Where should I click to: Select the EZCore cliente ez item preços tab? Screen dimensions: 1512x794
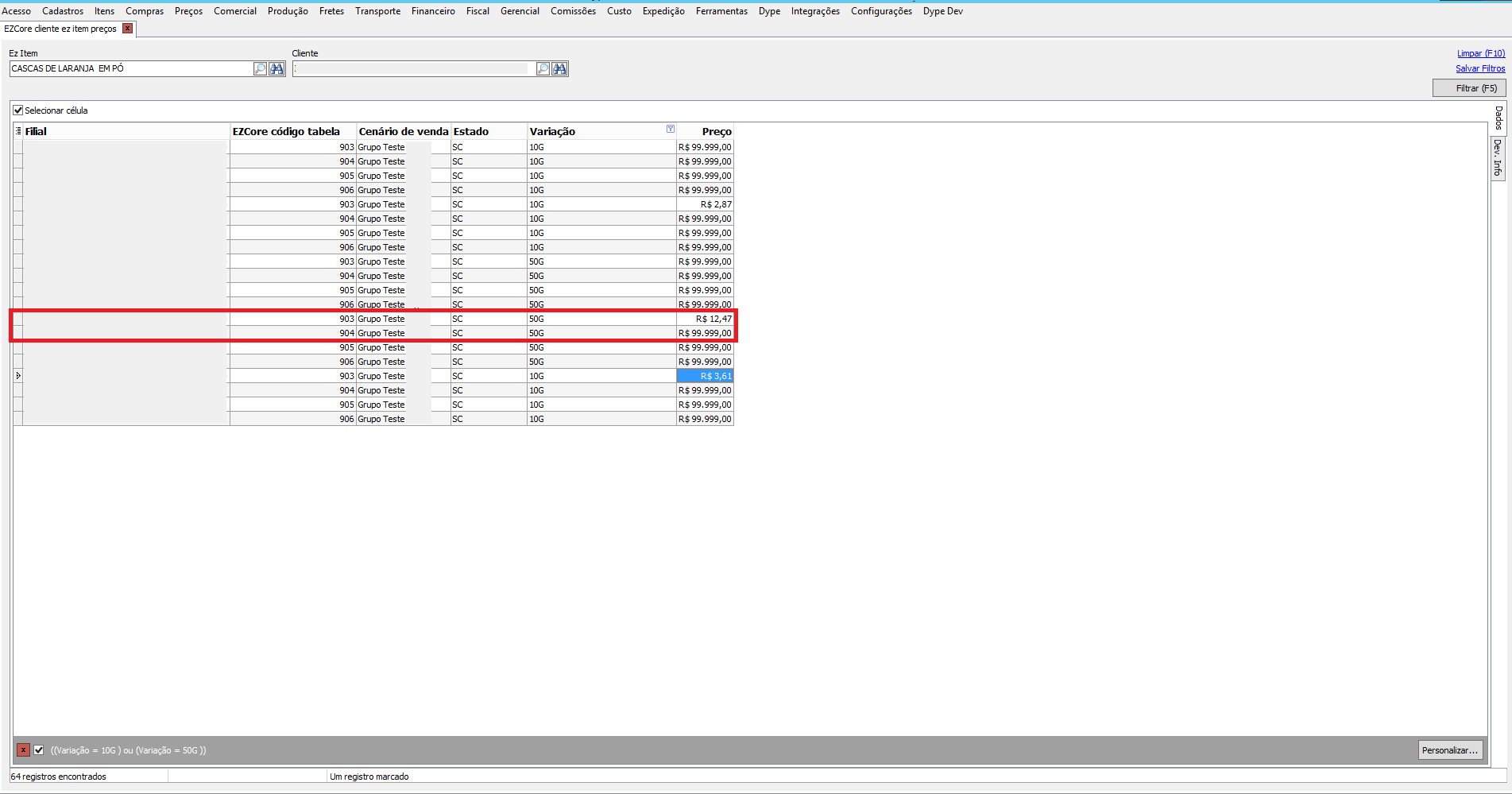[x=60, y=29]
